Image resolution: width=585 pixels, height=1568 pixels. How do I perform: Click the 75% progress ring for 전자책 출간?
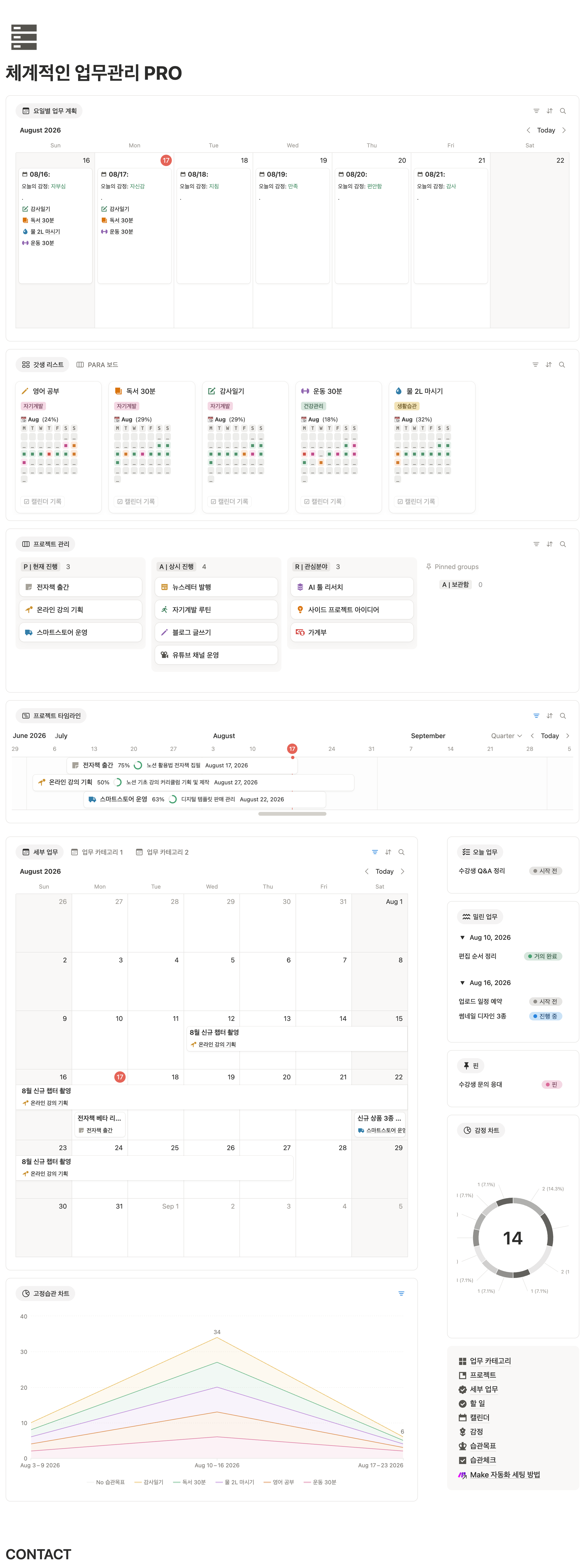[x=138, y=765]
